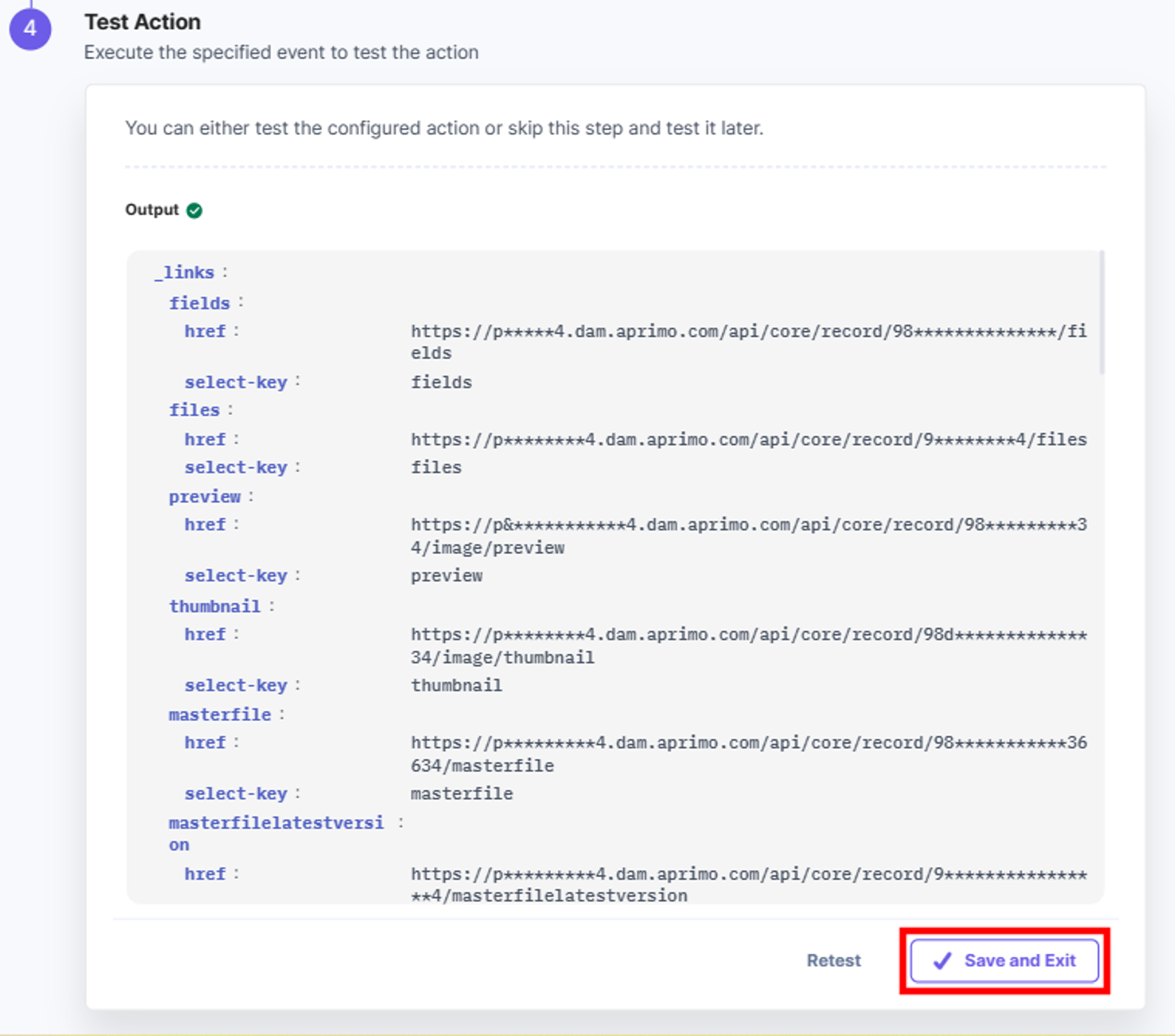The image size is (1175, 1036).
Task: Click the href key under fields
Action: point(205,331)
